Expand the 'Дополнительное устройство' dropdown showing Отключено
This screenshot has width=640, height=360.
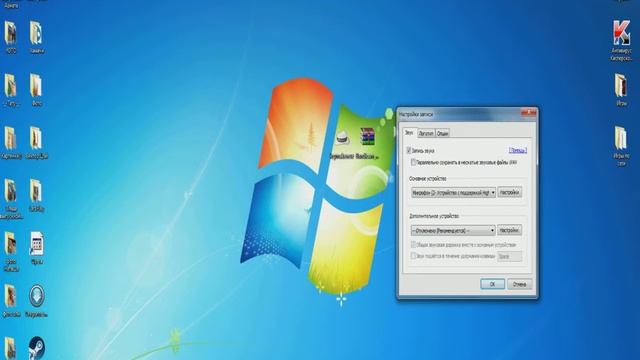click(453, 231)
